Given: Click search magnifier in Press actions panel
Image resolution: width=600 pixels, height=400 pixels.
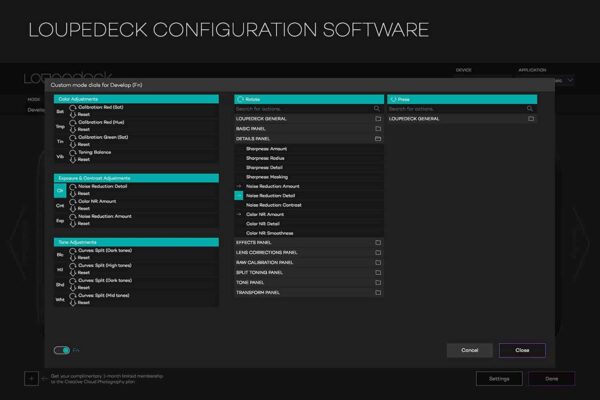Looking at the screenshot, I should (x=532, y=108).
